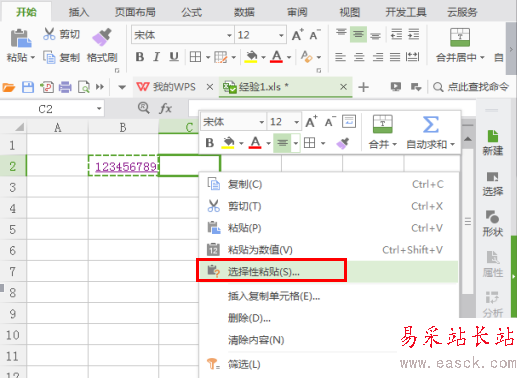Click the Copy icon in ribbon
This screenshot has width=517, height=378.
49,57
